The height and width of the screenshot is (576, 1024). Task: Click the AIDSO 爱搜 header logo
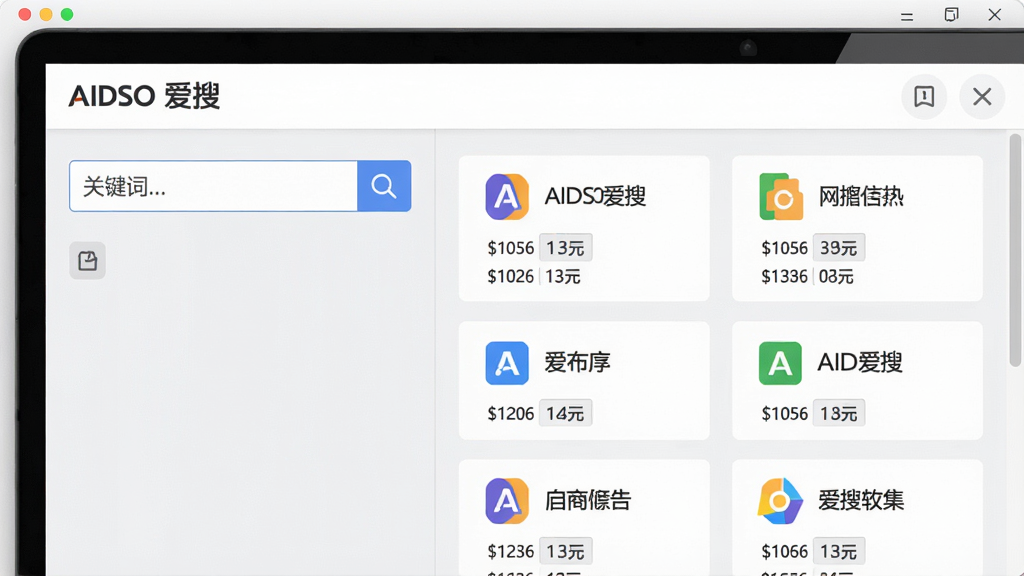[x=144, y=96]
